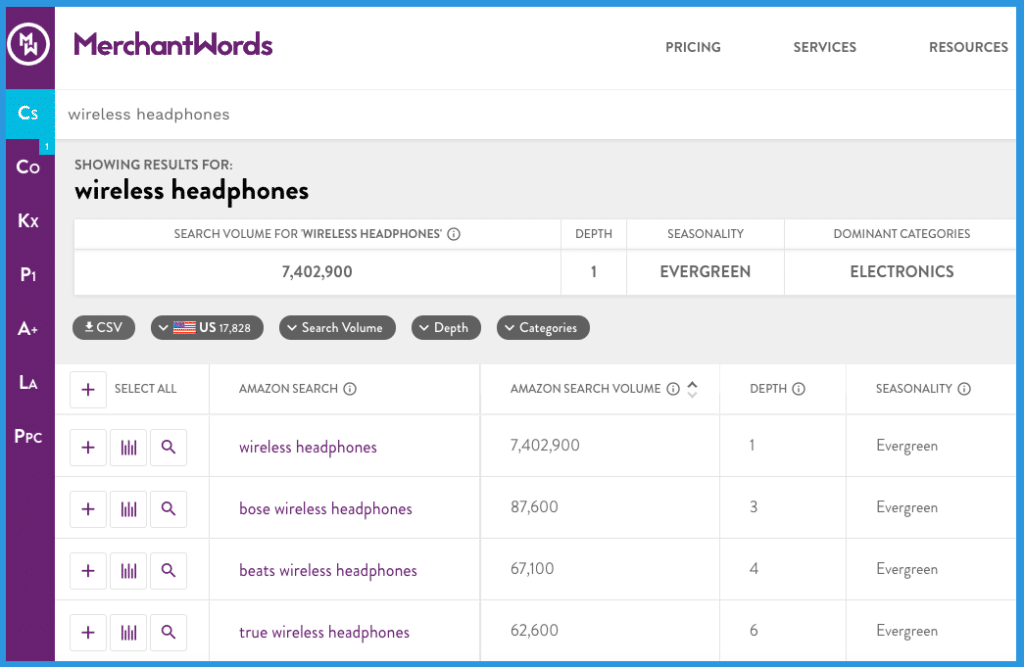Image resolution: width=1024 pixels, height=667 pixels.
Task: Open the P1 sidebar tool
Action: tap(28, 274)
